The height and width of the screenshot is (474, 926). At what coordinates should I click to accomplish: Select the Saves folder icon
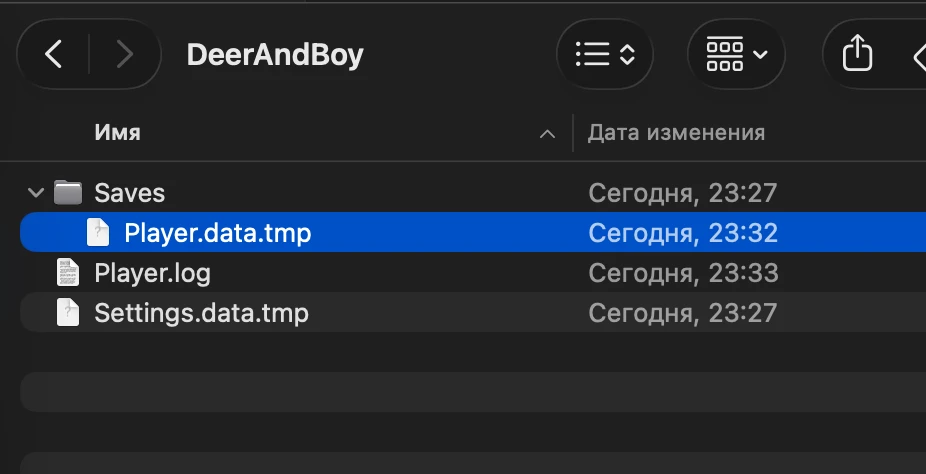(68, 192)
